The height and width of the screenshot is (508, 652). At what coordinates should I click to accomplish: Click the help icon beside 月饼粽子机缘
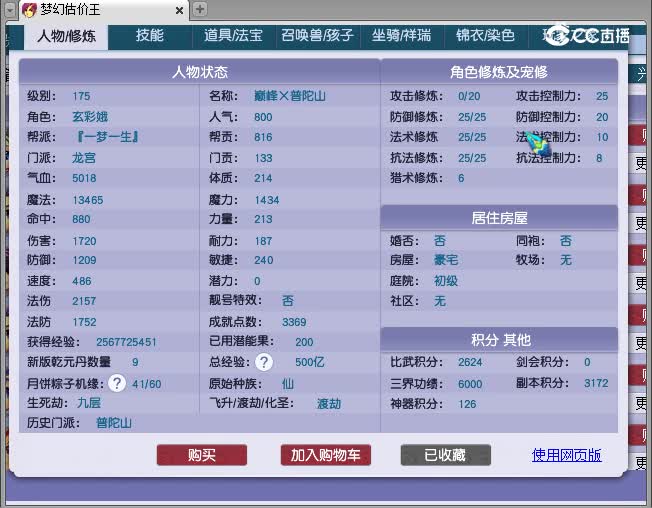coord(117,383)
